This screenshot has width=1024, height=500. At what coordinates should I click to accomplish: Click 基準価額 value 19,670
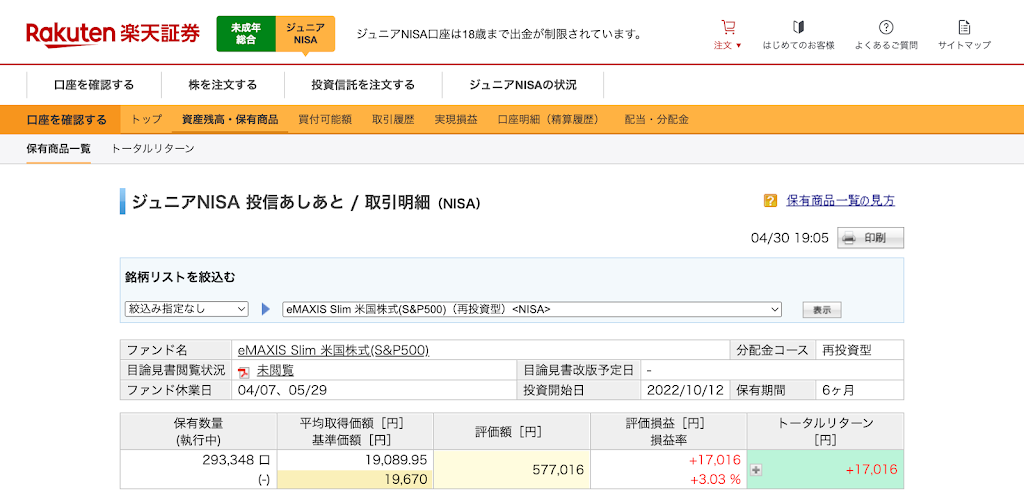pyautogui.click(x=408, y=480)
